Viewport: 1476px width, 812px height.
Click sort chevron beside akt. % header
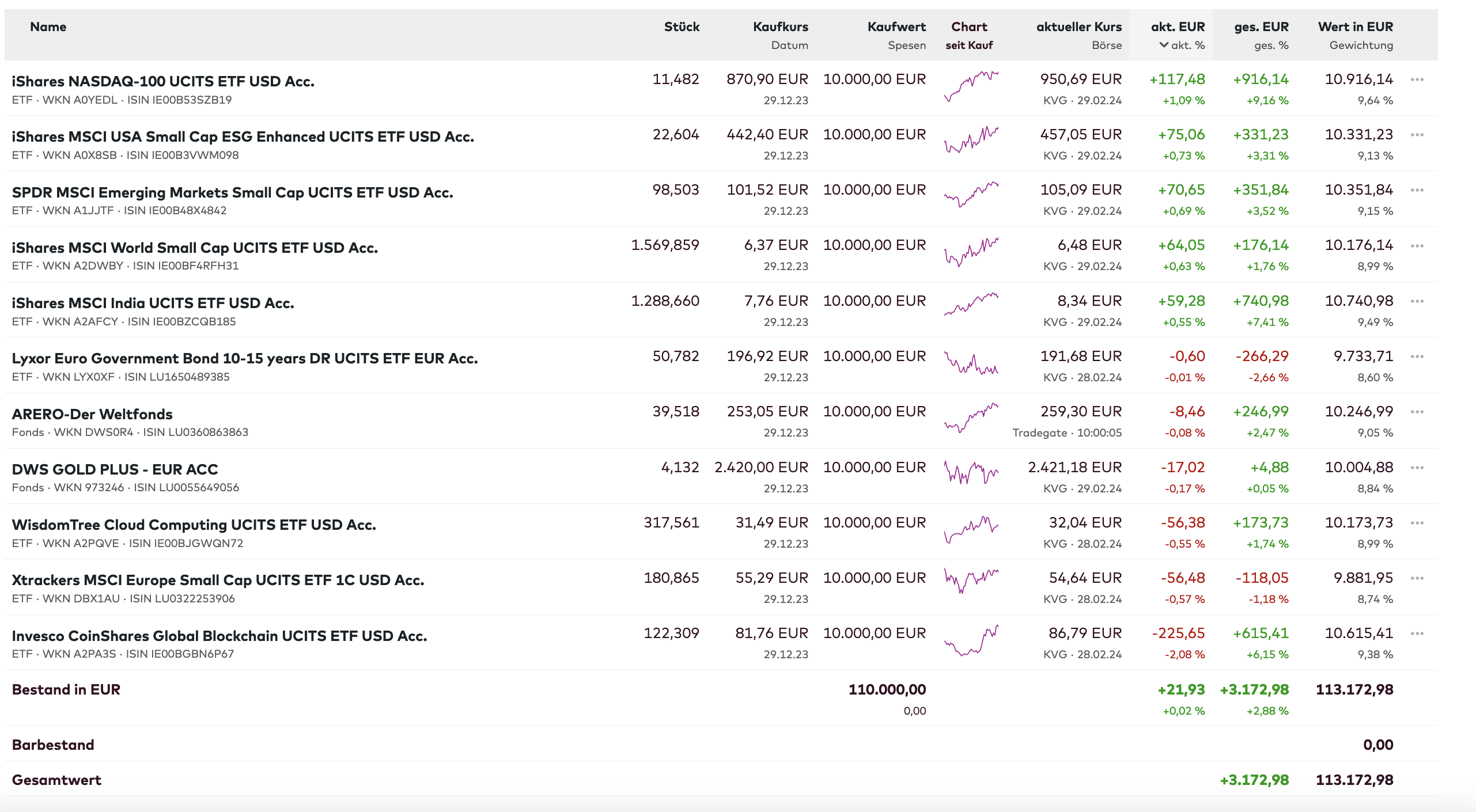1164,45
